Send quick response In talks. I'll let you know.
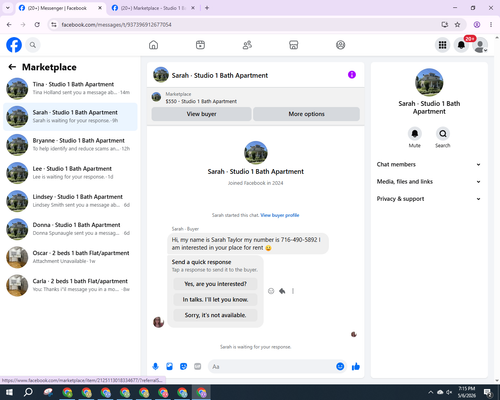This screenshot has width=500, height=400. click(215, 300)
